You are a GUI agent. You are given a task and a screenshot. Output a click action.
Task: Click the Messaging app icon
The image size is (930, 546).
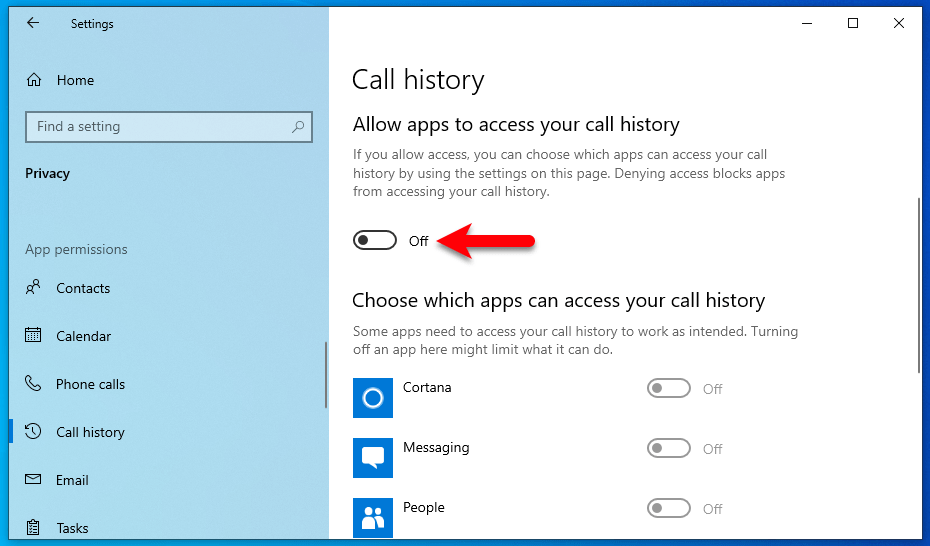coord(372,458)
